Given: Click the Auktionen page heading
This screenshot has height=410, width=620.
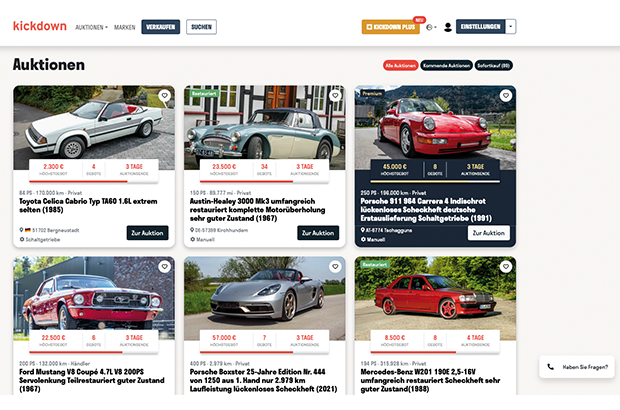Looking at the screenshot, I should tap(49, 64).
